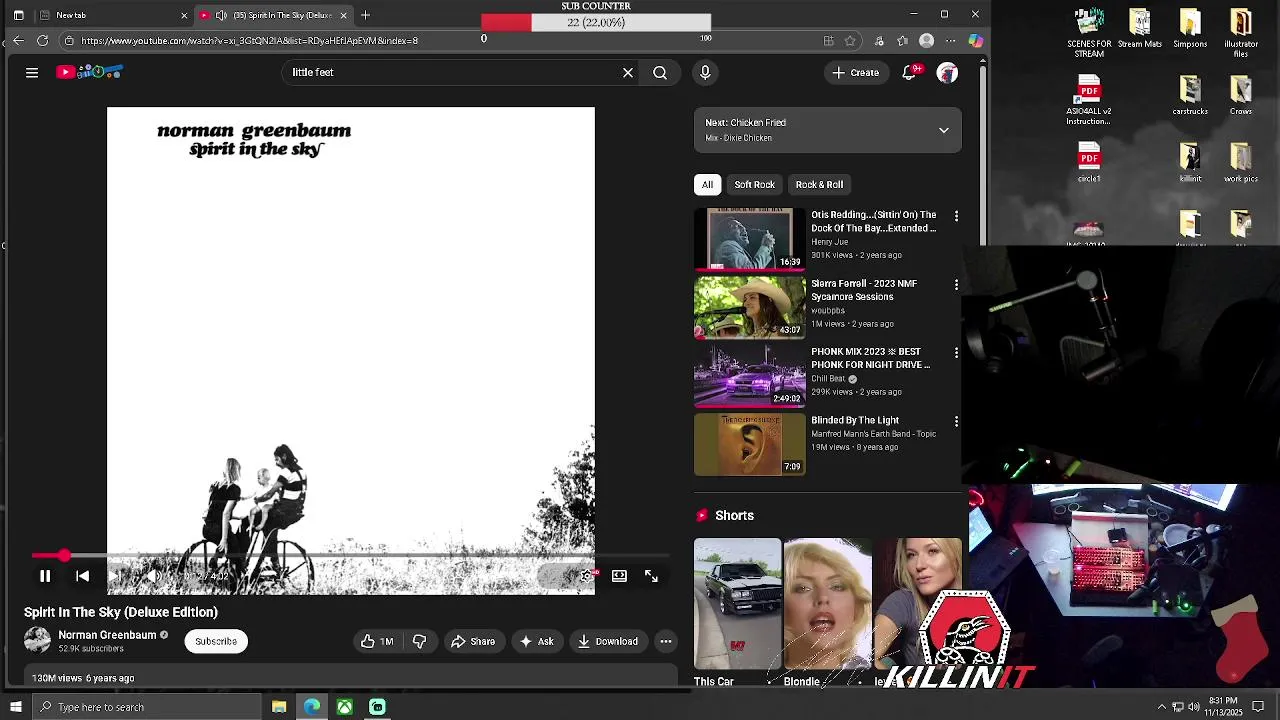The image size is (1280, 720).
Task: Go to previous video in player
Action: click(83, 576)
